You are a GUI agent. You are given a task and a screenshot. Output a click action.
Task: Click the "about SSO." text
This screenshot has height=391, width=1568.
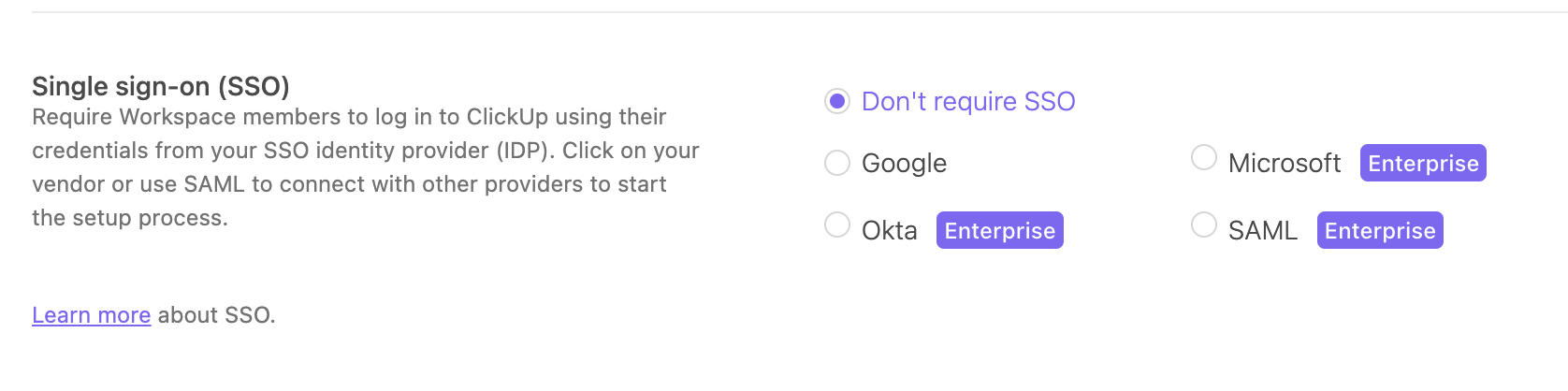(216, 315)
